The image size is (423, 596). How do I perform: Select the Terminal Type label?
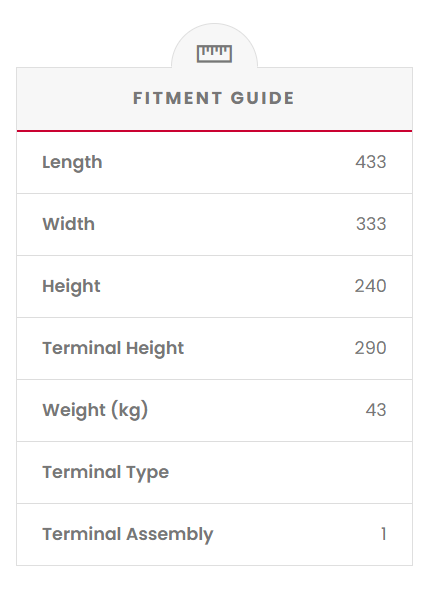coord(106,472)
